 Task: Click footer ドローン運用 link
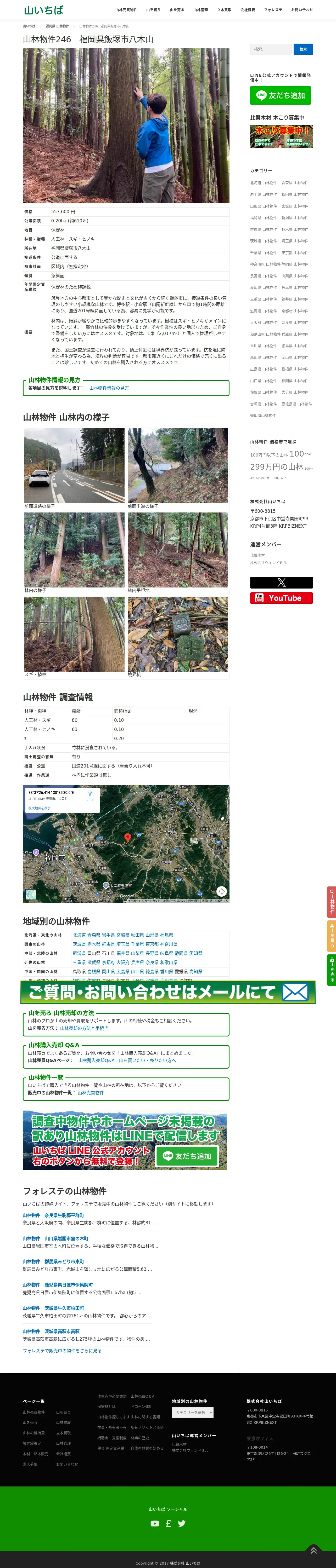click(x=142, y=1407)
